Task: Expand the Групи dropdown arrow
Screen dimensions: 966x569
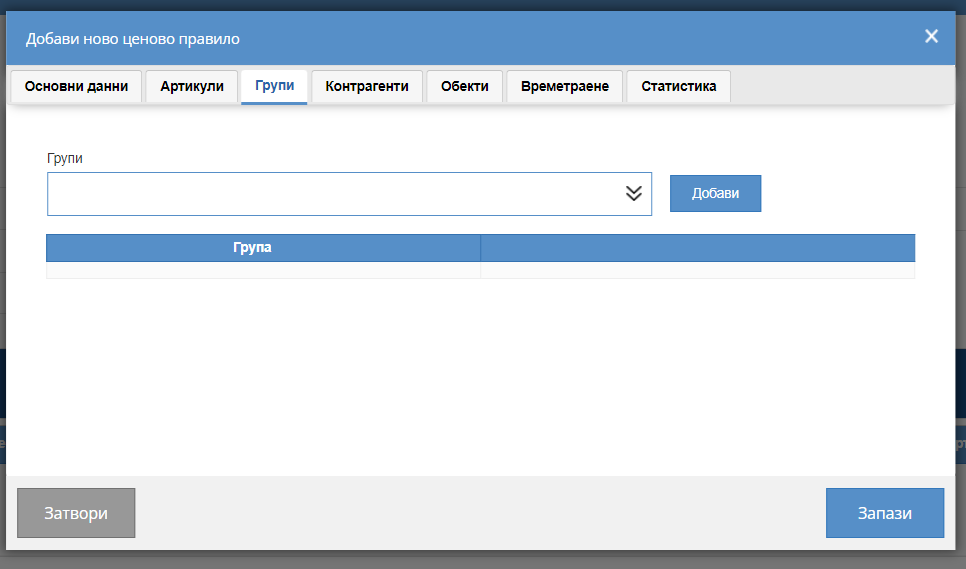Action: coord(634,193)
